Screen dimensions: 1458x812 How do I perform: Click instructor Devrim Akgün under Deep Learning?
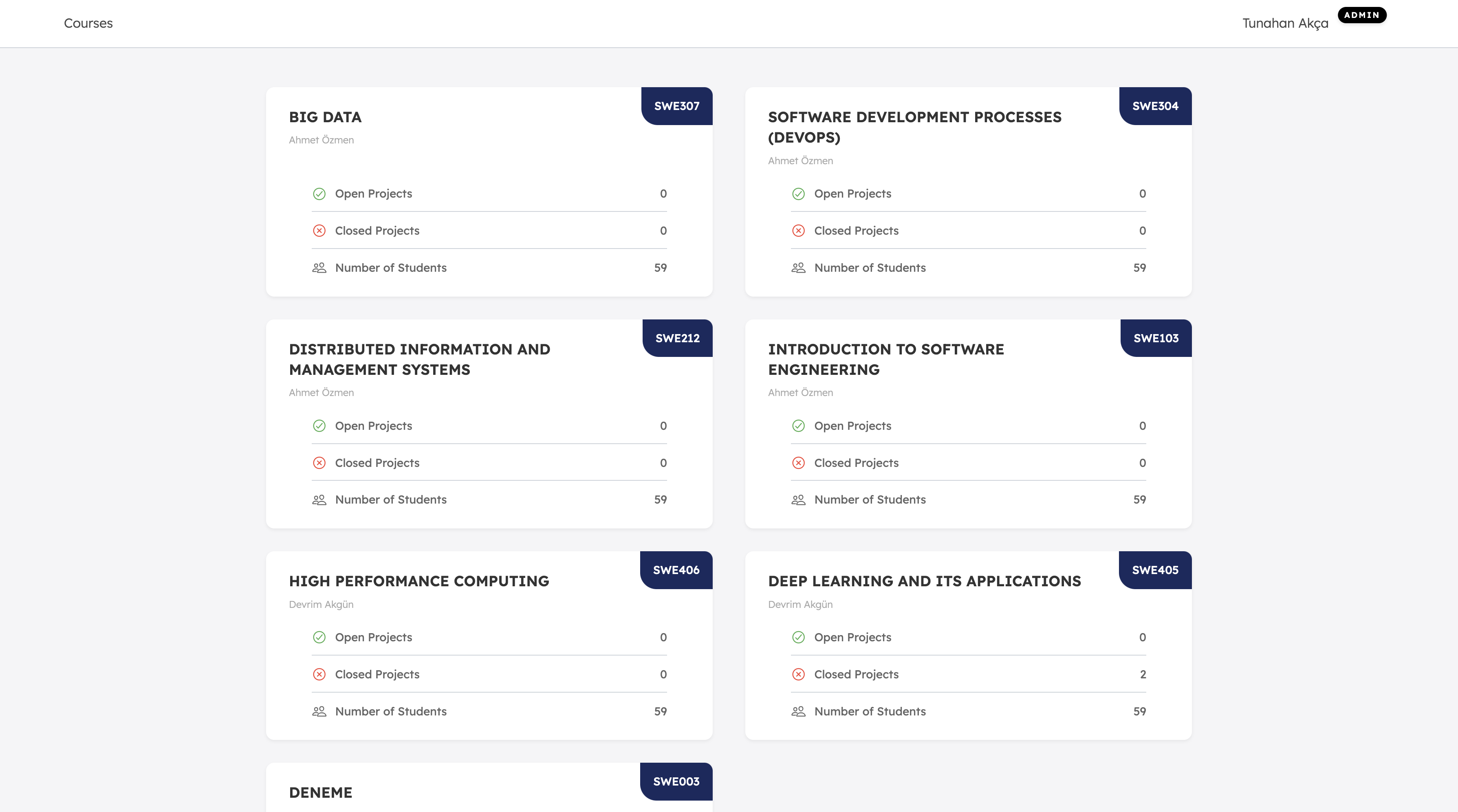[x=800, y=604]
